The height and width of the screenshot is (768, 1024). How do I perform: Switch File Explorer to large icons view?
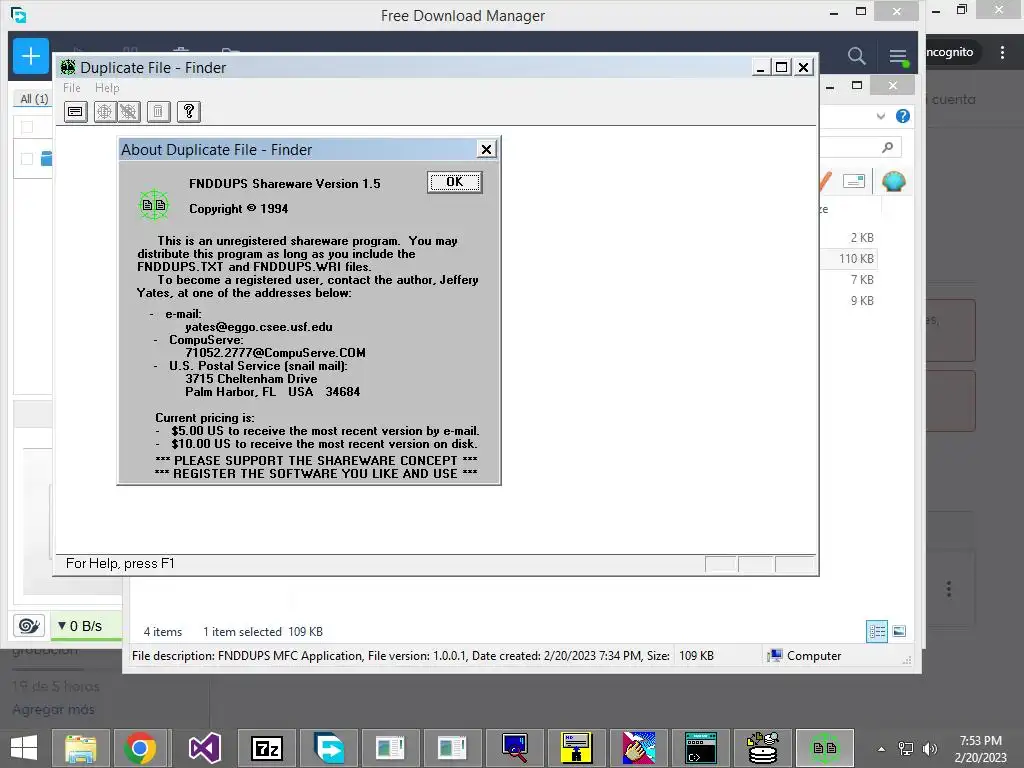coord(899,632)
